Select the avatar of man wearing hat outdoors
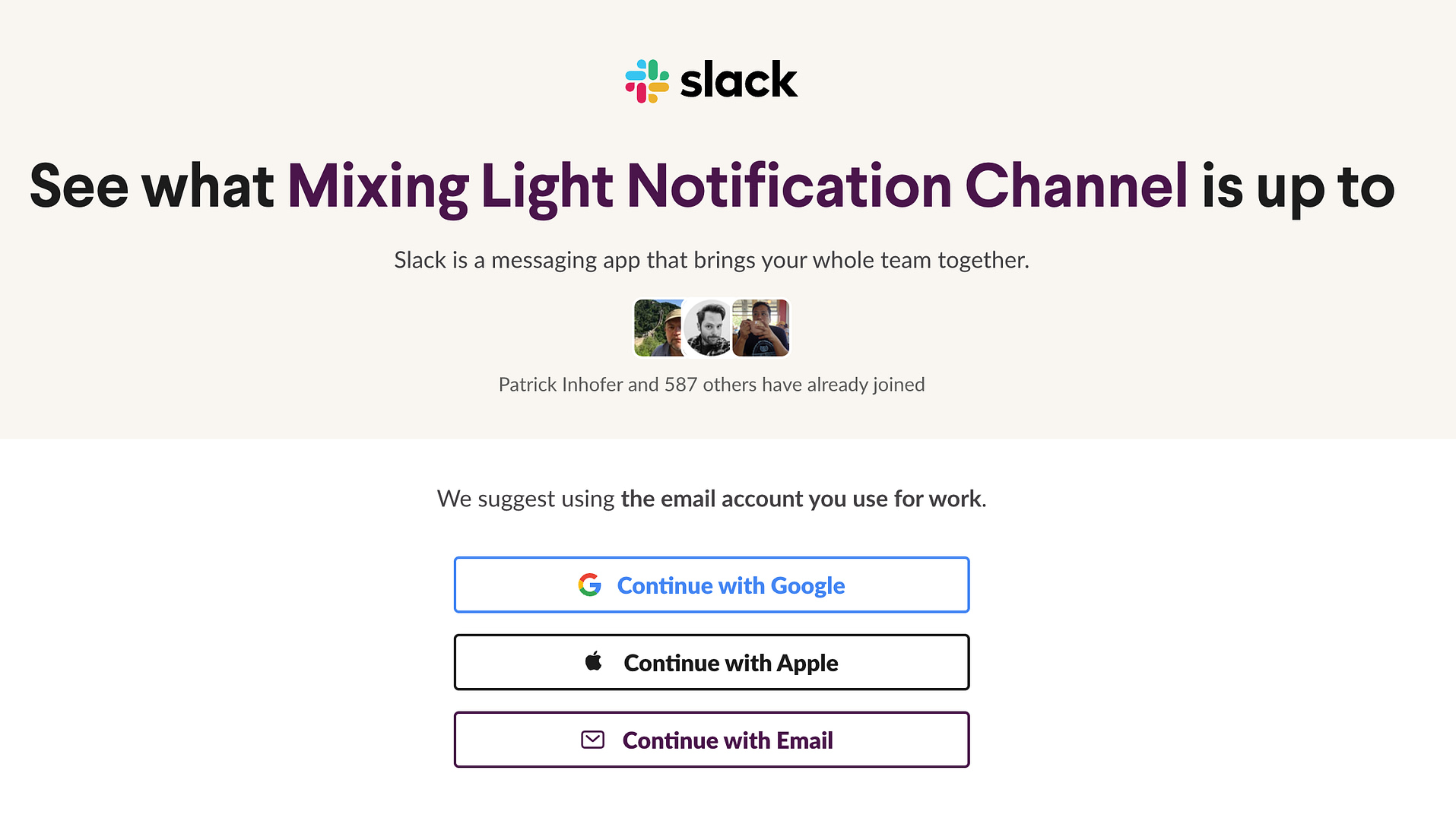The height and width of the screenshot is (821, 1456). [x=658, y=328]
